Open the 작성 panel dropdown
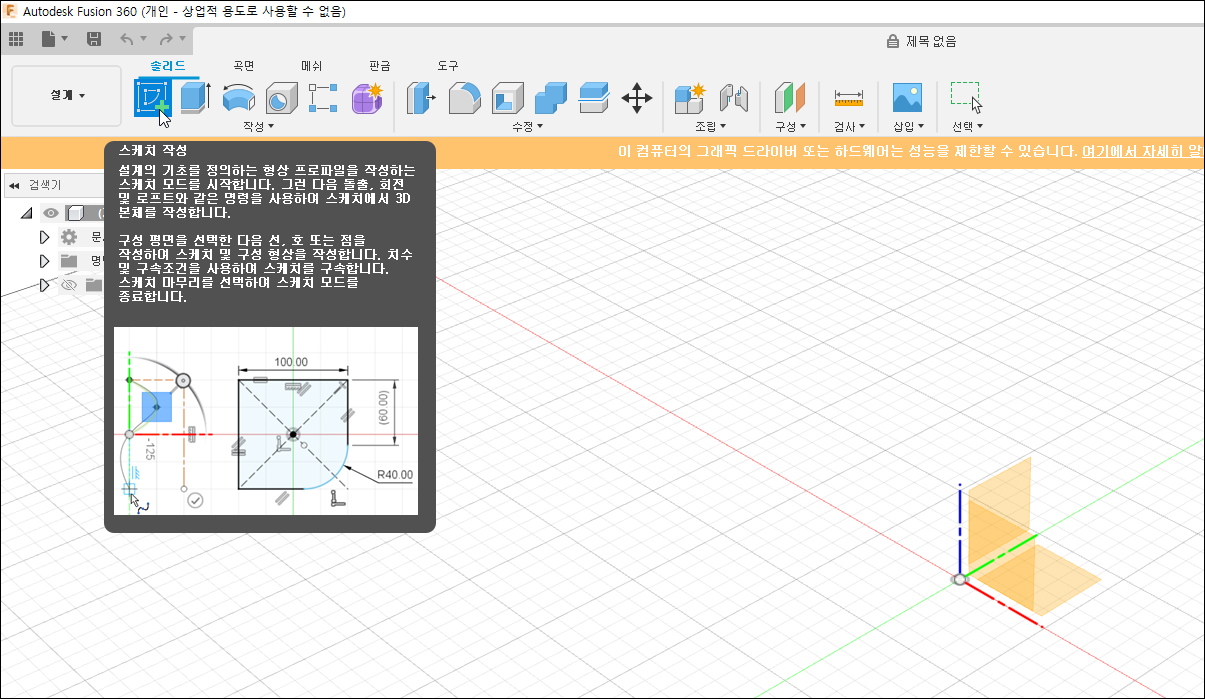1205x699 pixels. [258, 127]
